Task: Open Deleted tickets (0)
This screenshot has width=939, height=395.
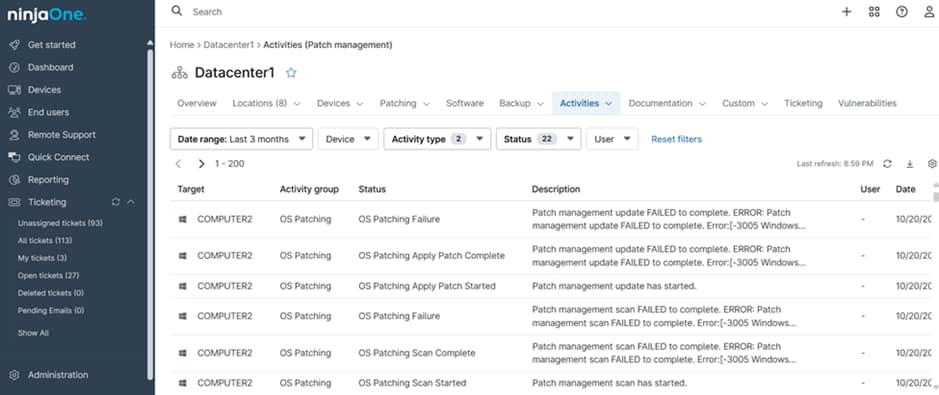Action: [x=51, y=293]
